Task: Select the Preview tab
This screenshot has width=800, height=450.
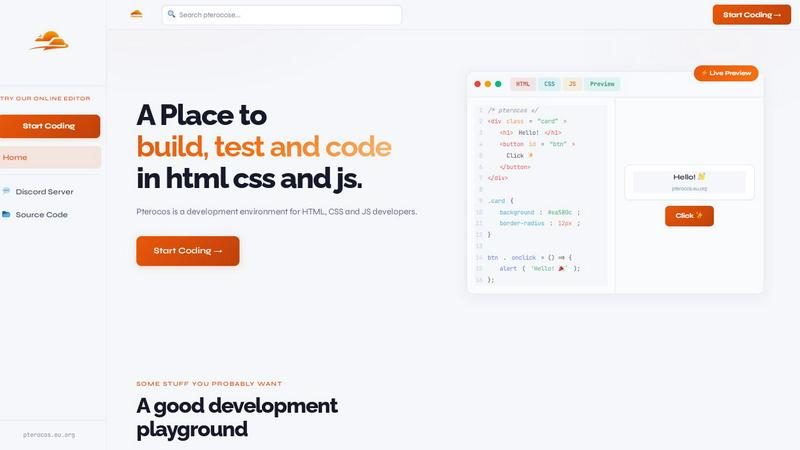Action: coord(602,84)
